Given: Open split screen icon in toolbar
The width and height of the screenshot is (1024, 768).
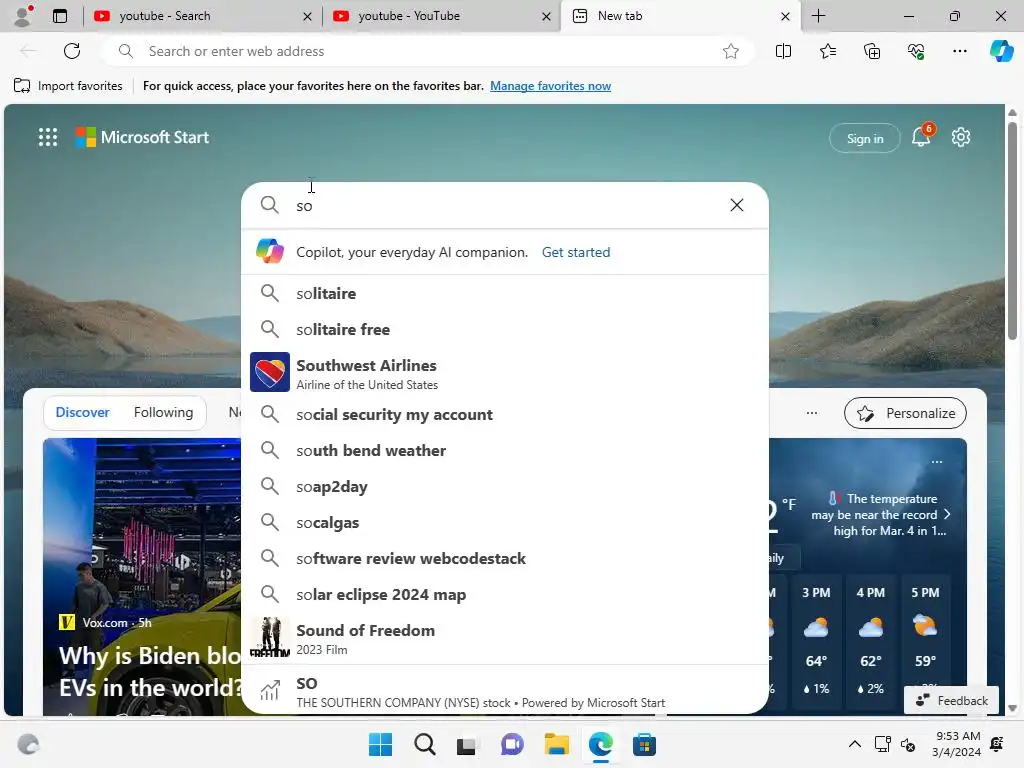Looking at the screenshot, I should tap(783, 51).
